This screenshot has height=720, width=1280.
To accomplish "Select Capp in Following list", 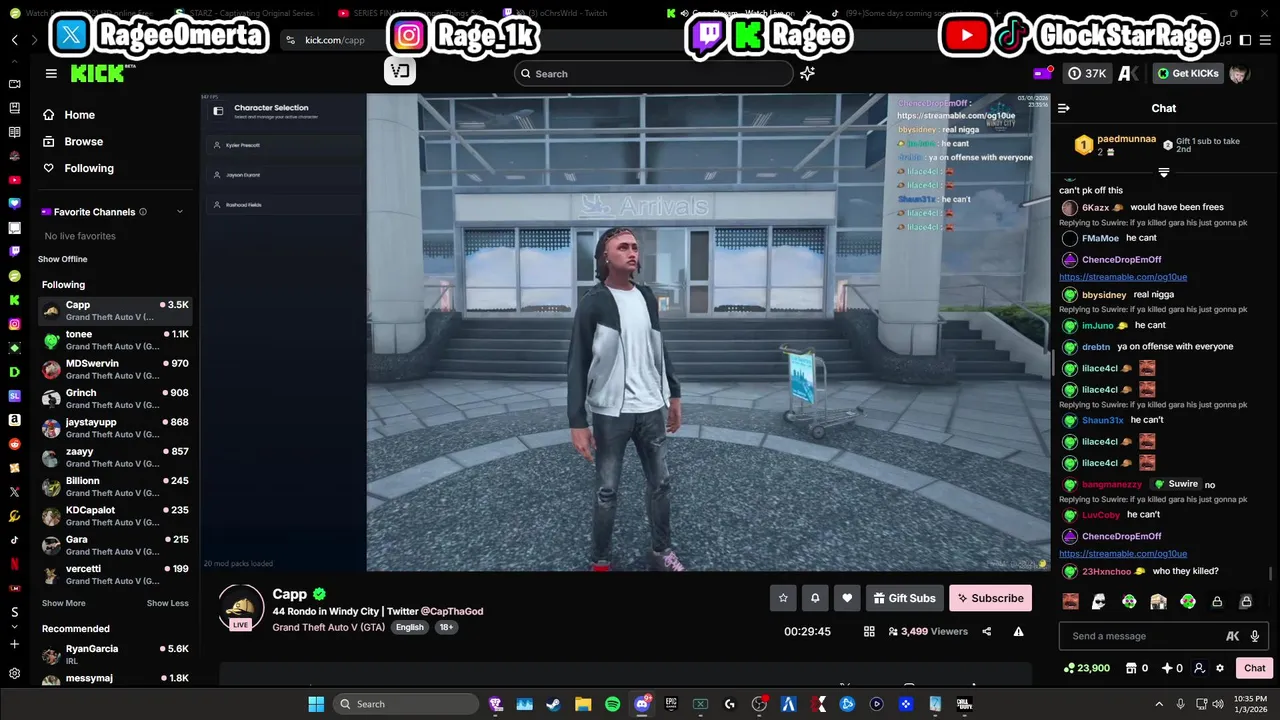I will (x=114, y=310).
